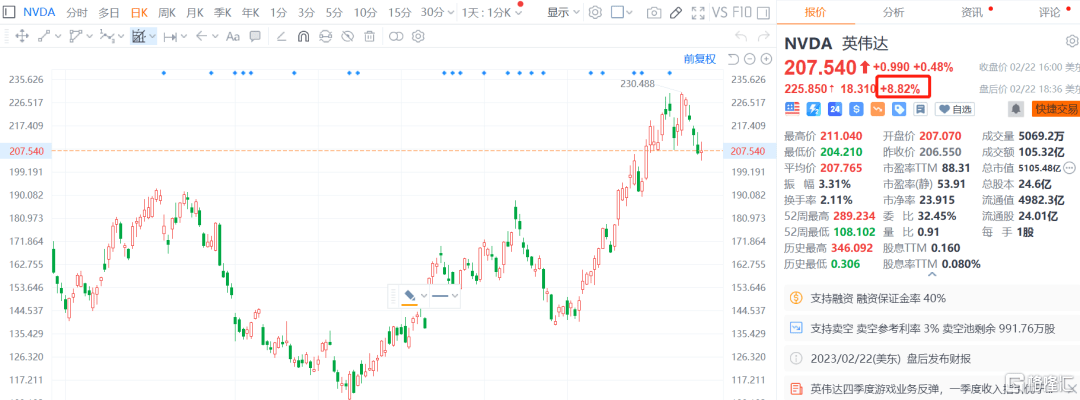This screenshot has height=400, width=1080.
Task: Select the 日K daily candlestick tab
Action: click(x=139, y=12)
